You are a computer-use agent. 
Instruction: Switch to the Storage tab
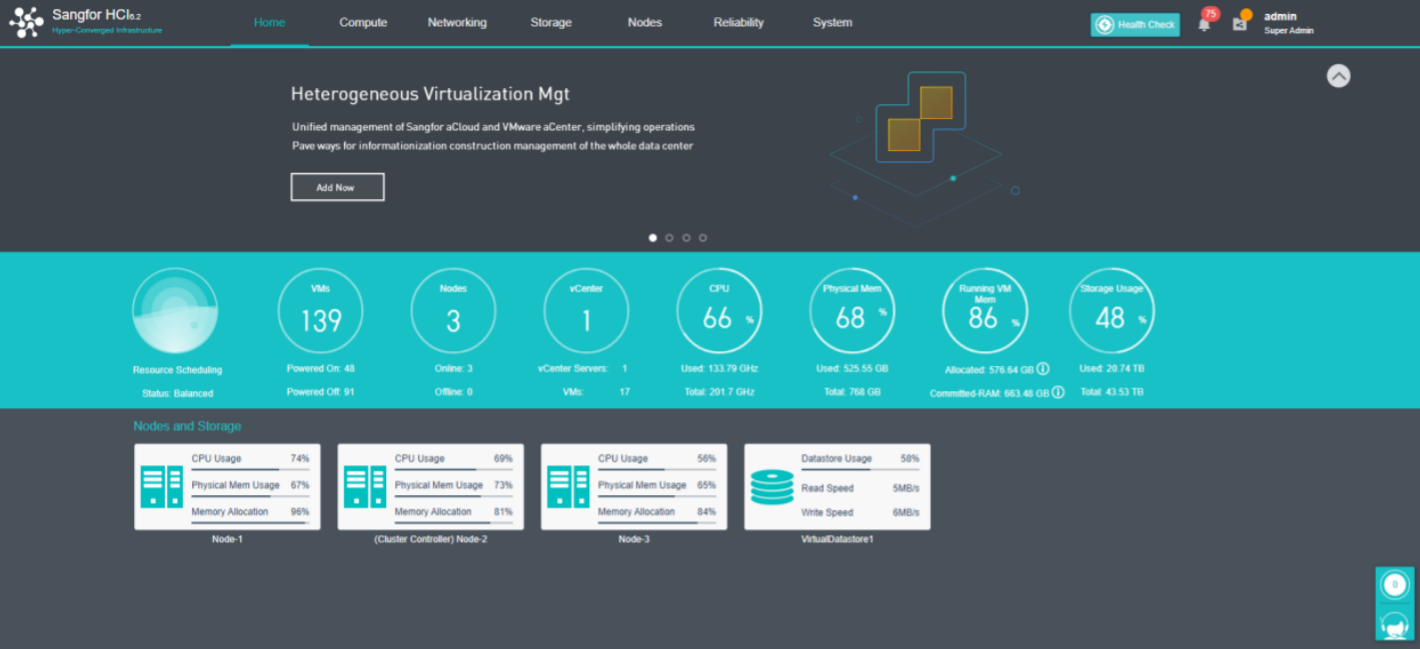click(x=551, y=23)
